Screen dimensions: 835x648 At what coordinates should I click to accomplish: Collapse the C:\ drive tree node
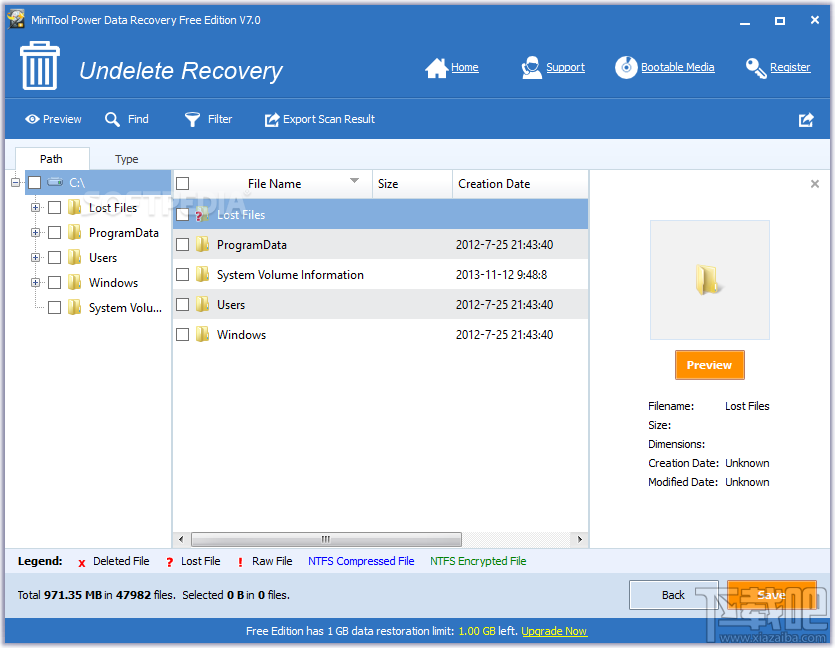click(x=15, y=183)
